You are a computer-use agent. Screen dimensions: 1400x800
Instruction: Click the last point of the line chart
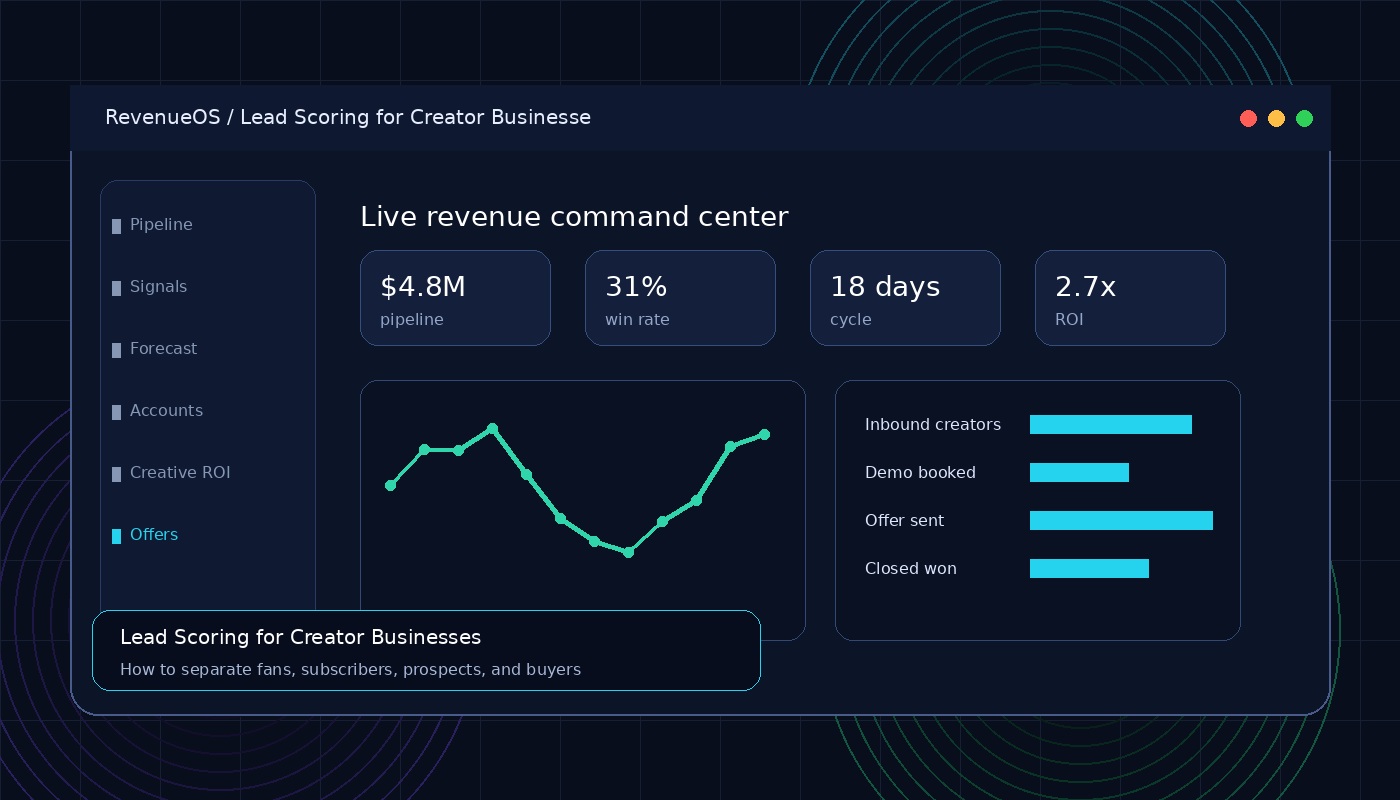tap(765, 435)
